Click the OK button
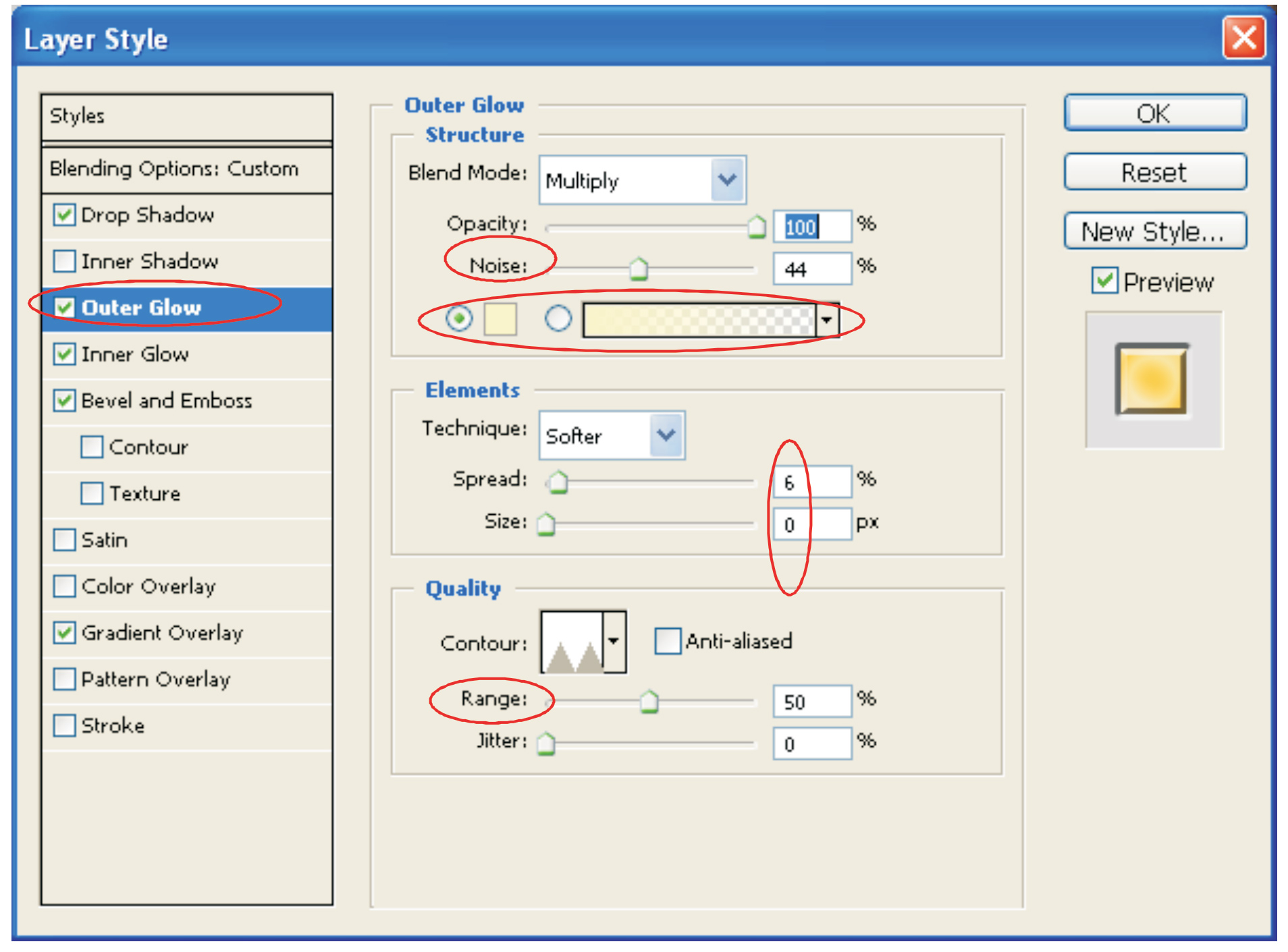Image resolution: width=1288 pixels, height=952 pixels. pos(1154,113)
